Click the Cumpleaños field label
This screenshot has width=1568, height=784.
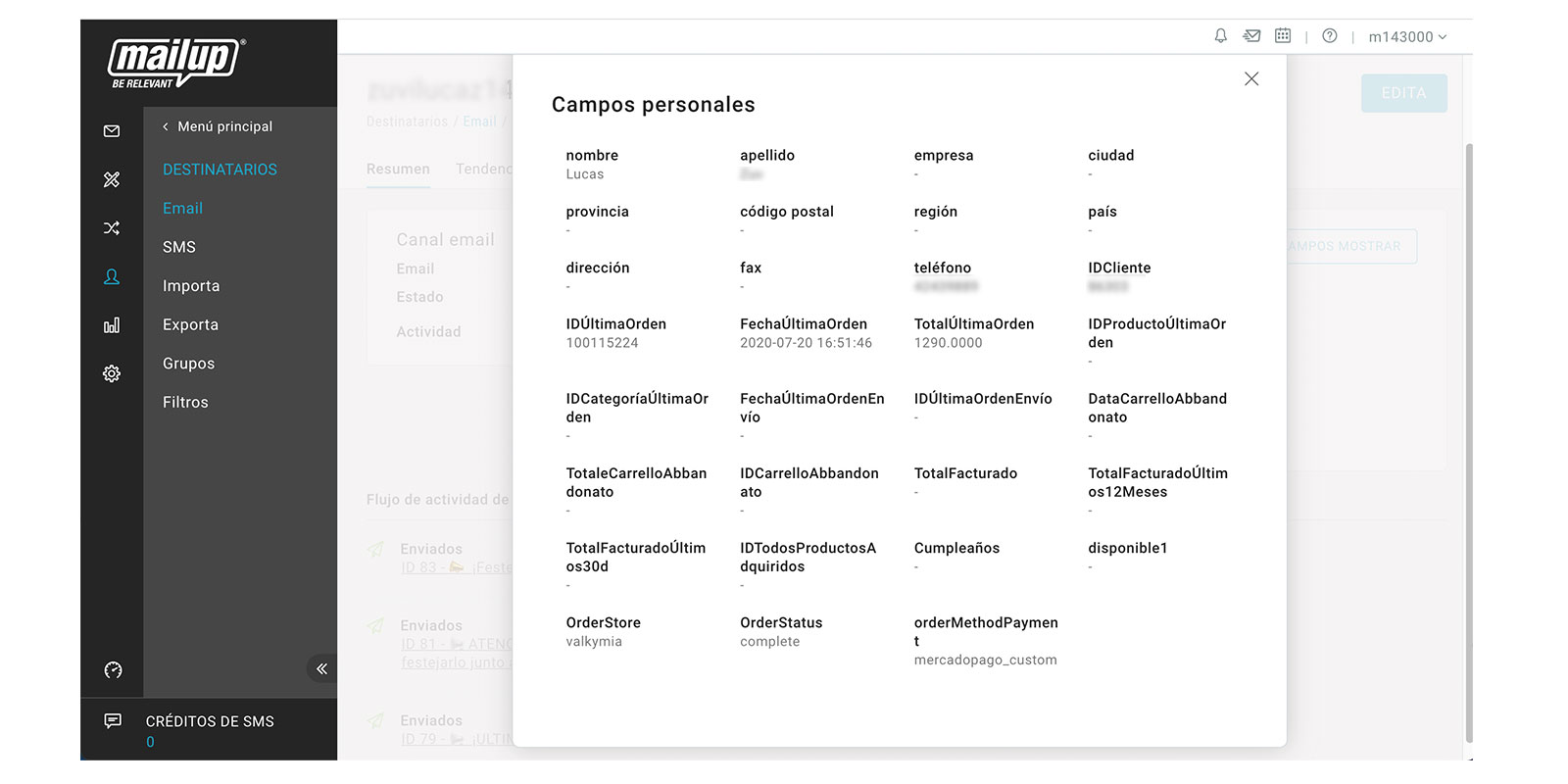956,548
